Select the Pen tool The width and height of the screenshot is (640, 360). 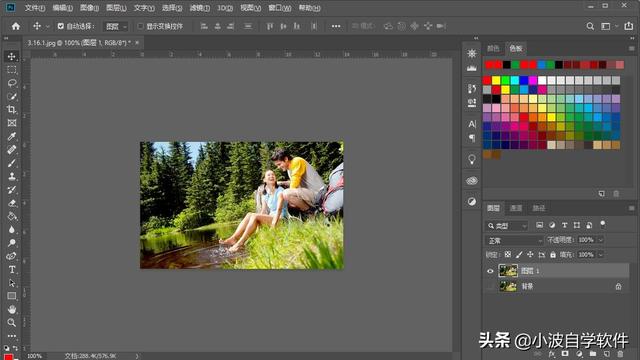11,256
